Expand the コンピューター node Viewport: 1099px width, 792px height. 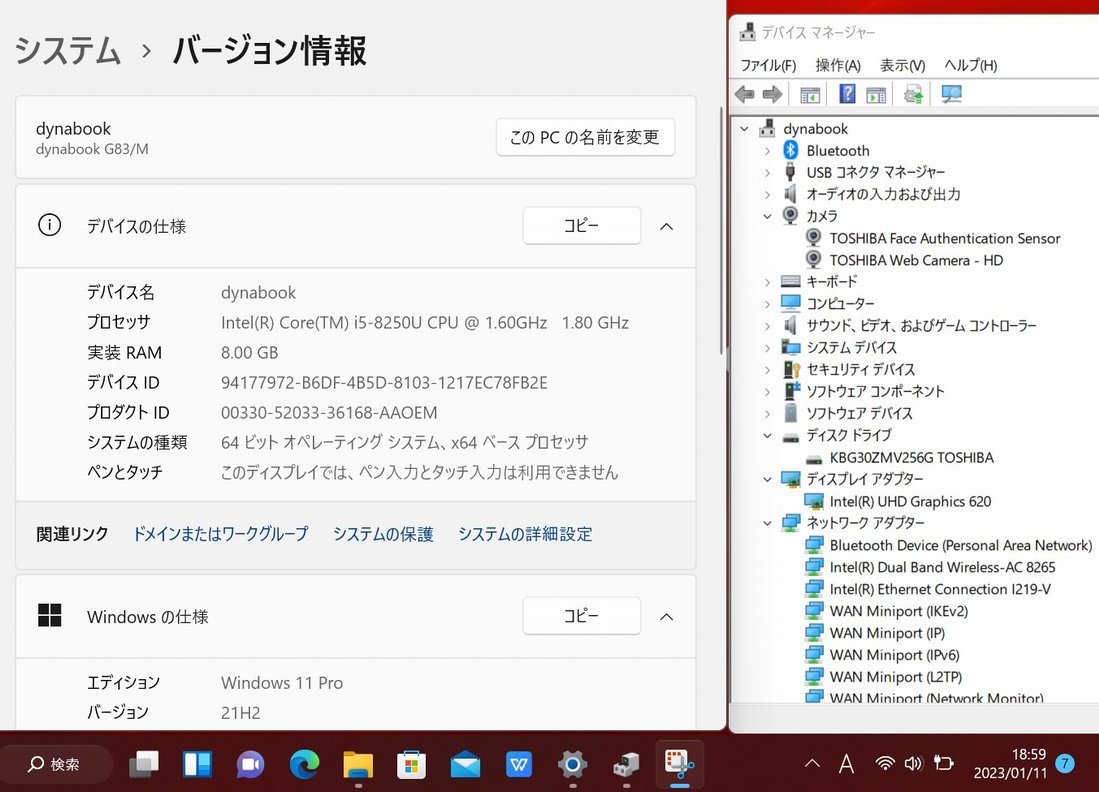pyautogui.click(x=767, y=303)
